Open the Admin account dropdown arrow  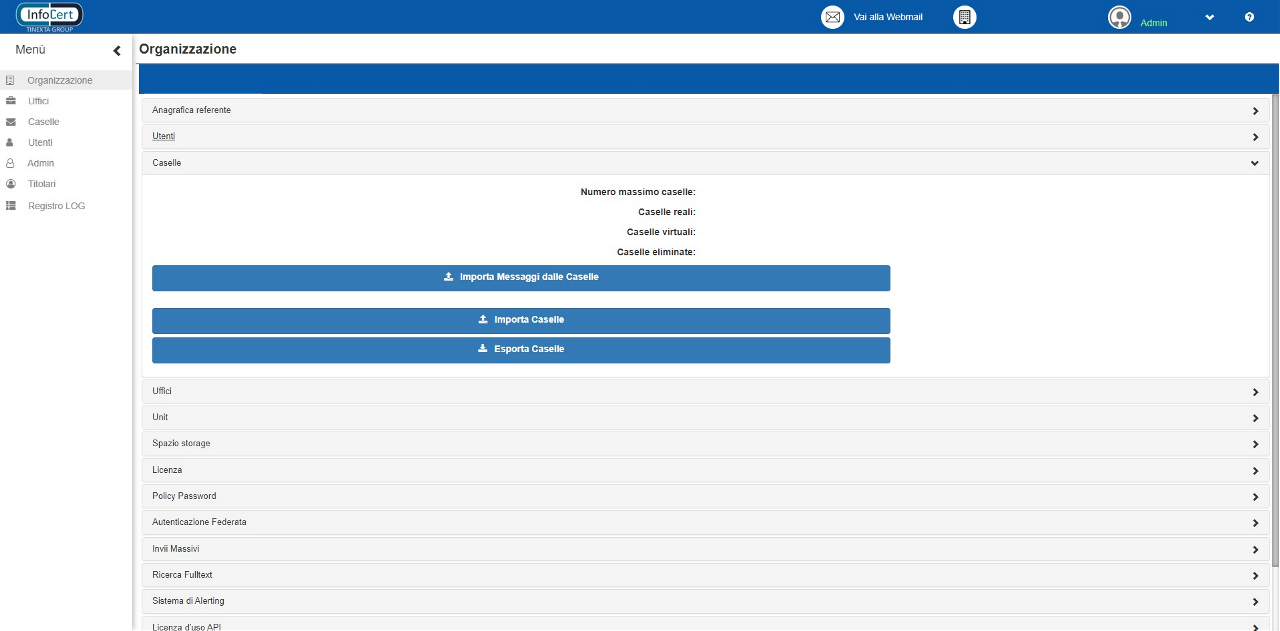coord(1209,18)
